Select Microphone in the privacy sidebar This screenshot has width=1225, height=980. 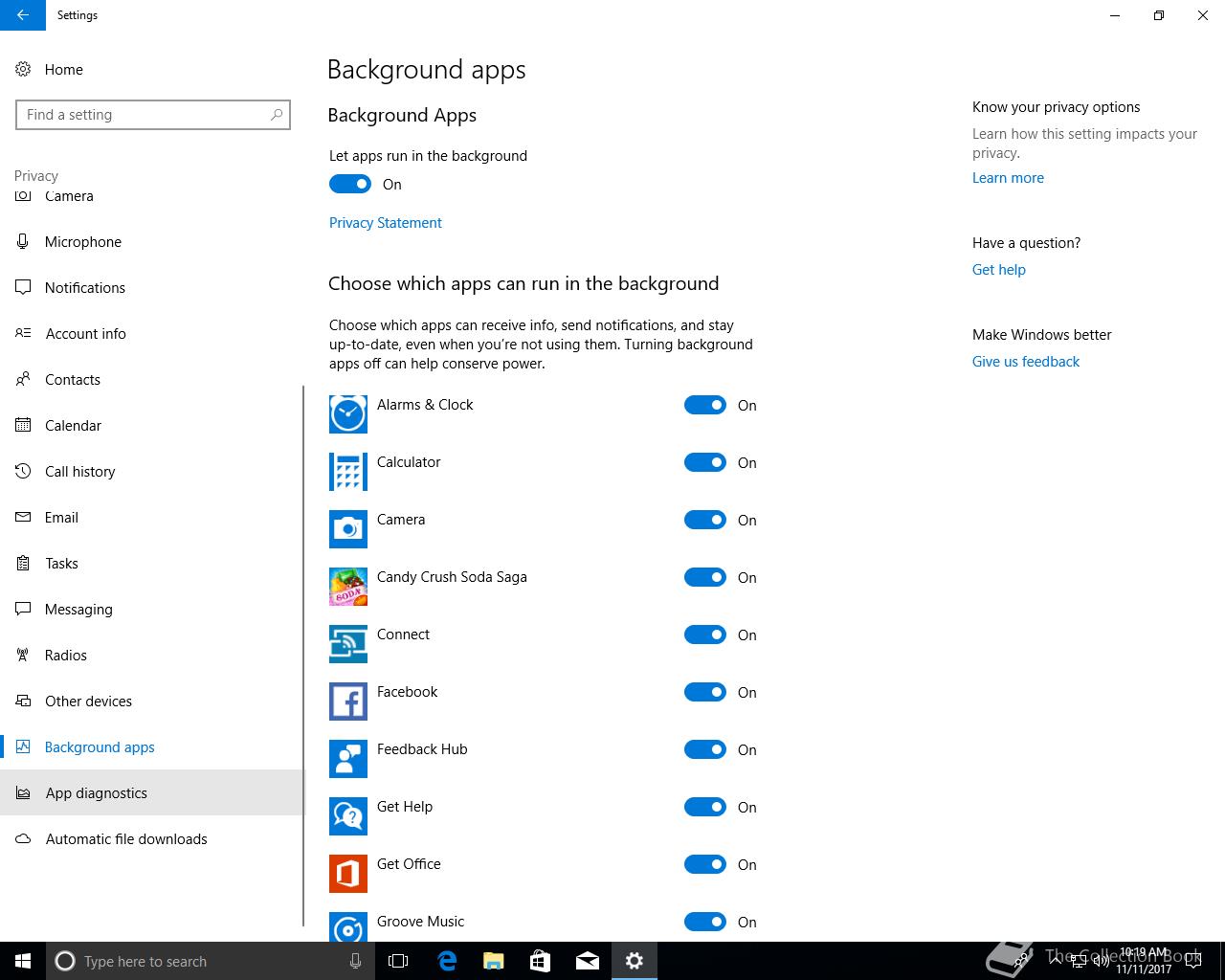coord(83,241)
